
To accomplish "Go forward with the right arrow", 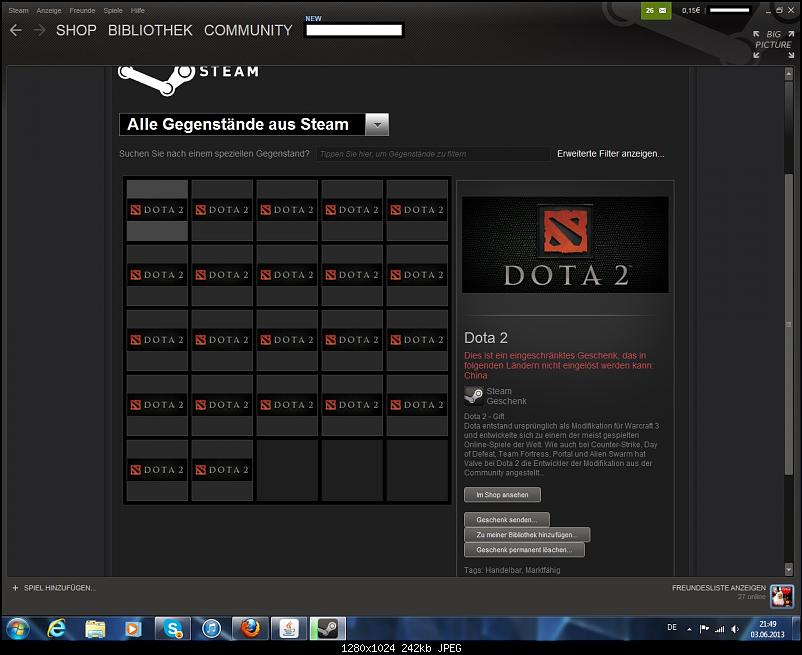I will [x=39, y=30].
